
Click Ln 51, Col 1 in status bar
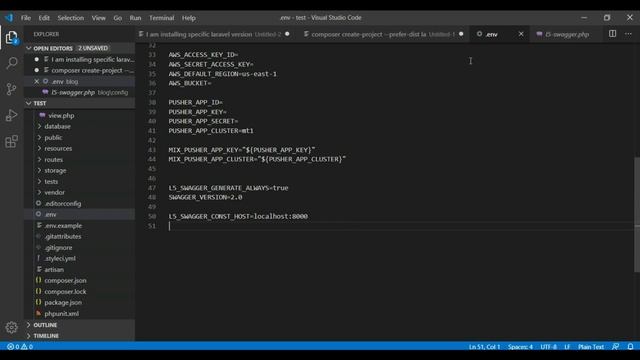point(484,347)
